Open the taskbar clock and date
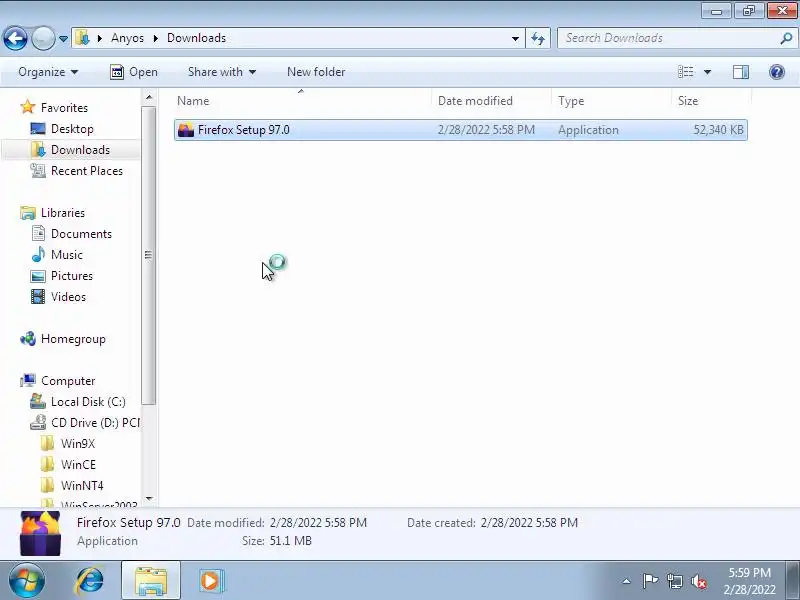 [749, 581]
